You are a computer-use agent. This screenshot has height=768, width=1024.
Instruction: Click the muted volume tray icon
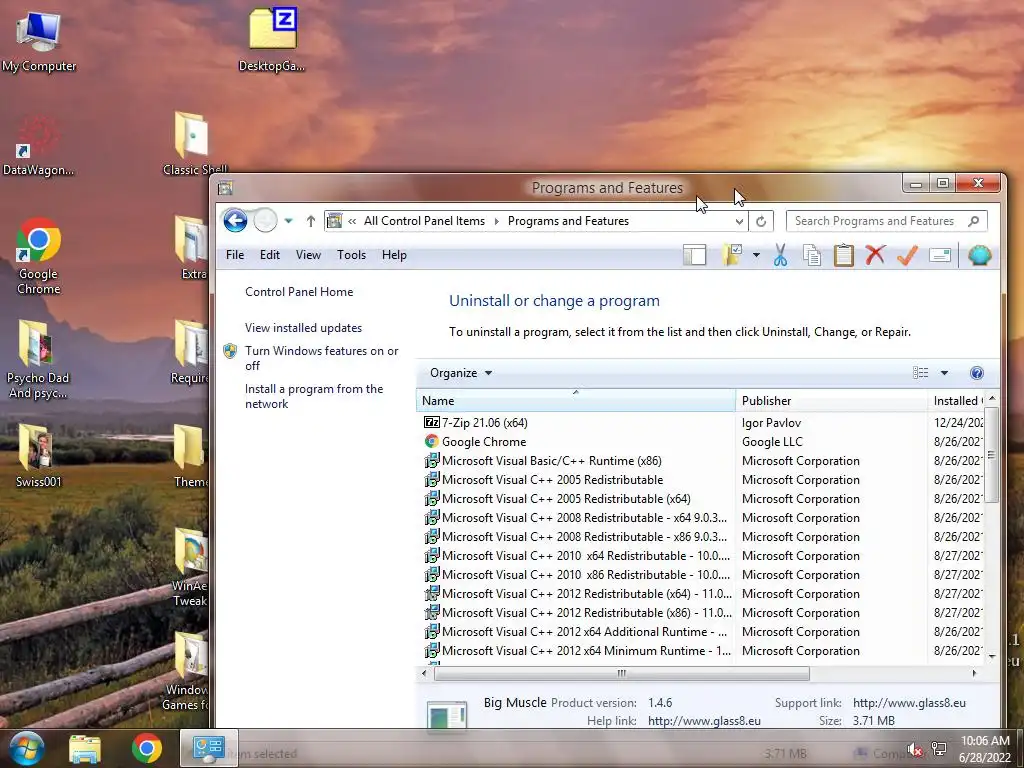click(915, 749)
